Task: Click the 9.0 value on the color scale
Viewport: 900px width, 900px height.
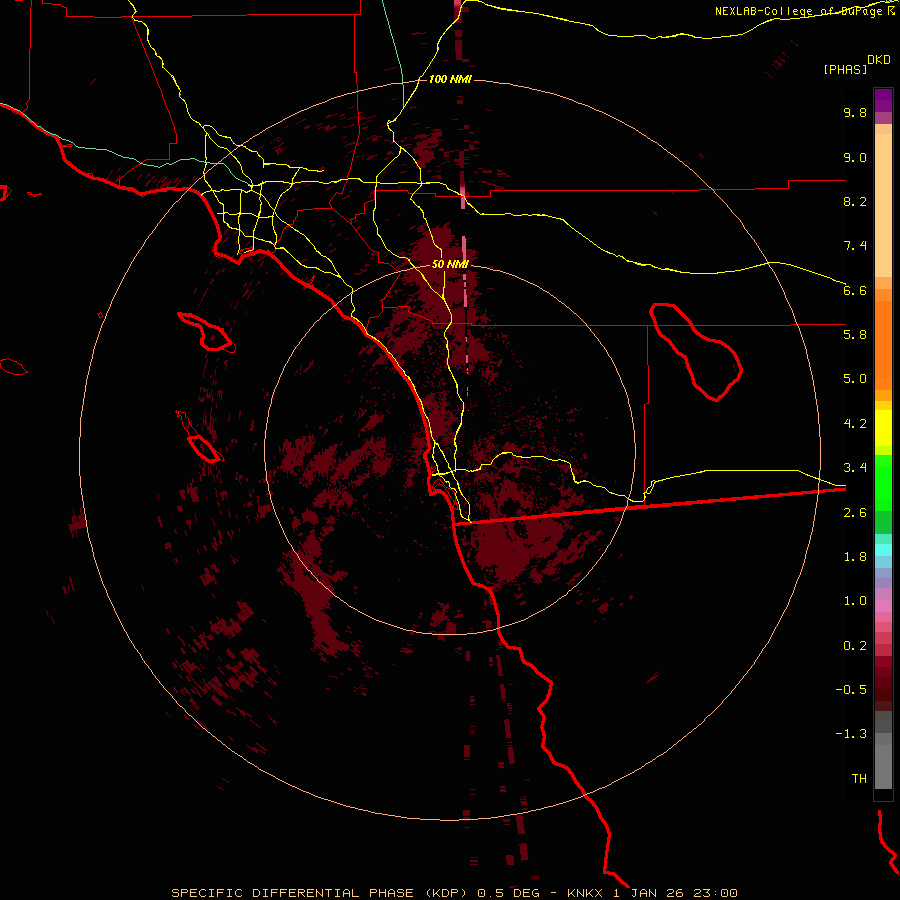Action: click(855, 157)
